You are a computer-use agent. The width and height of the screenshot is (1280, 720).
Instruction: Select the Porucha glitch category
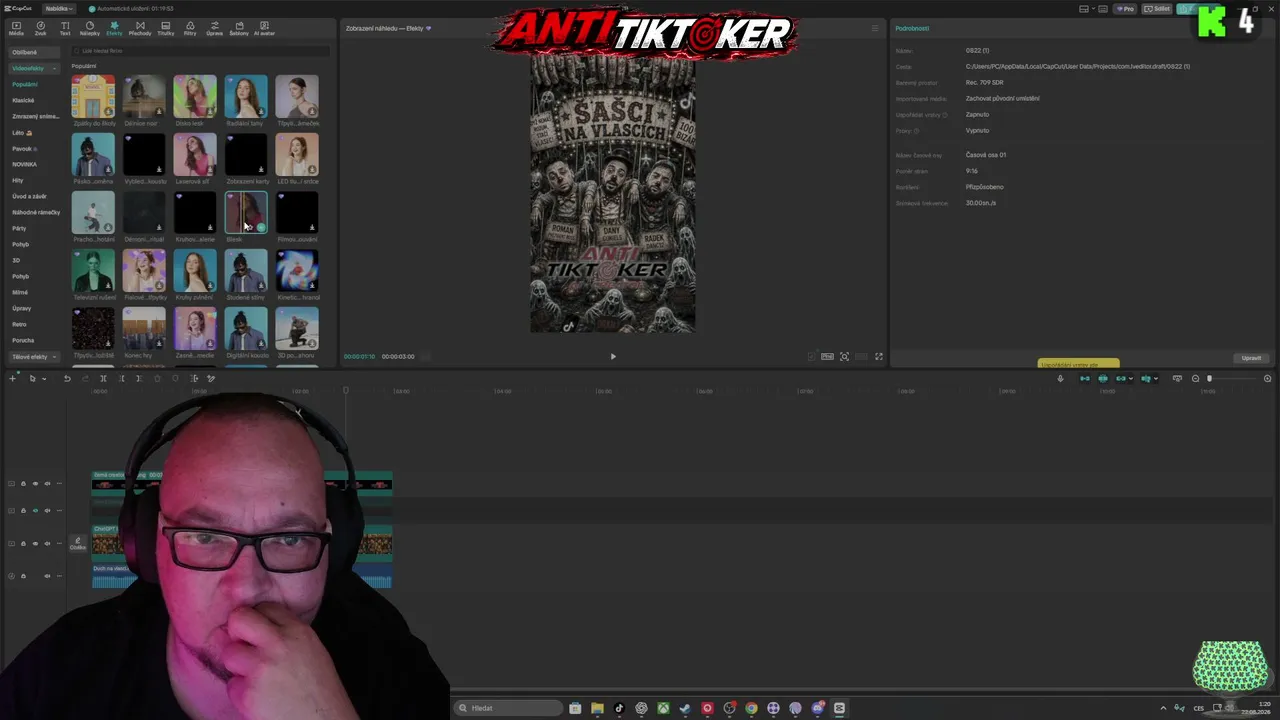23,340
